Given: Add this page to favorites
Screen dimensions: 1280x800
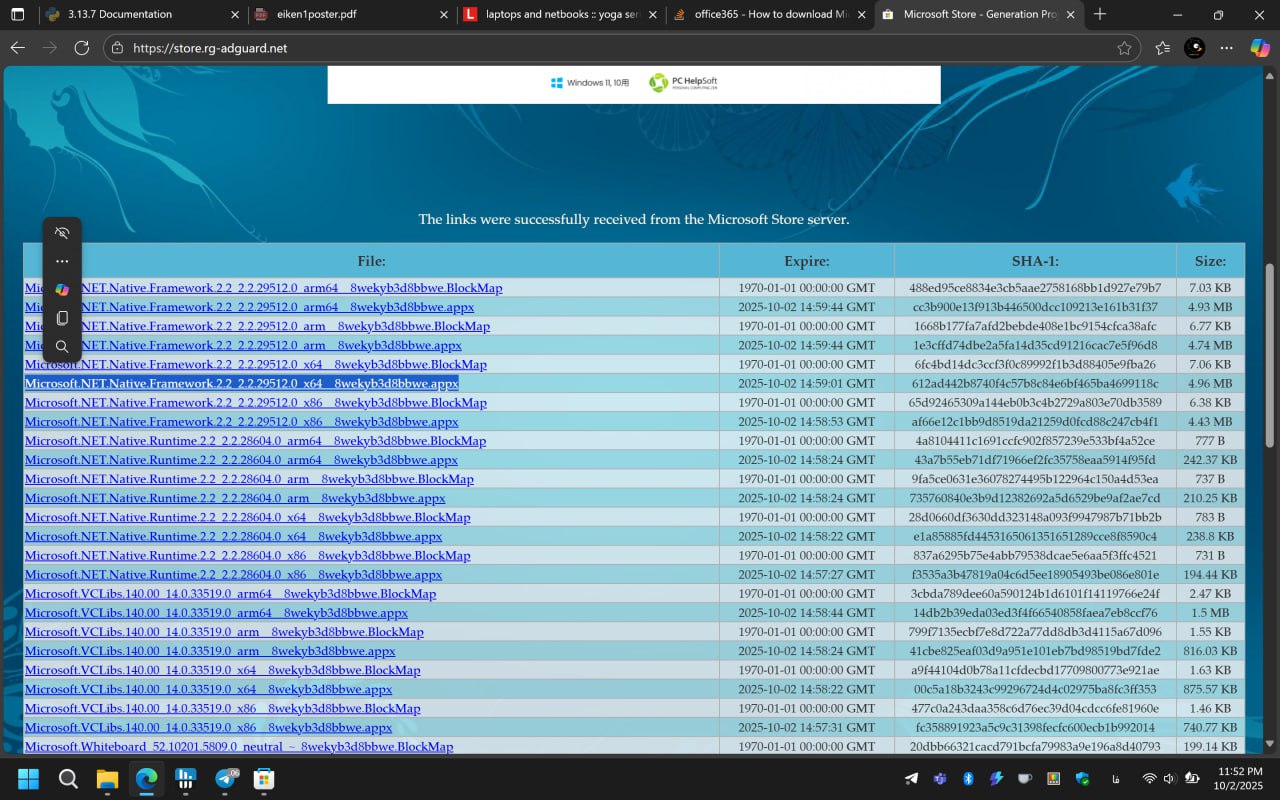Looking at the screenshot, I should point(1124,48).
